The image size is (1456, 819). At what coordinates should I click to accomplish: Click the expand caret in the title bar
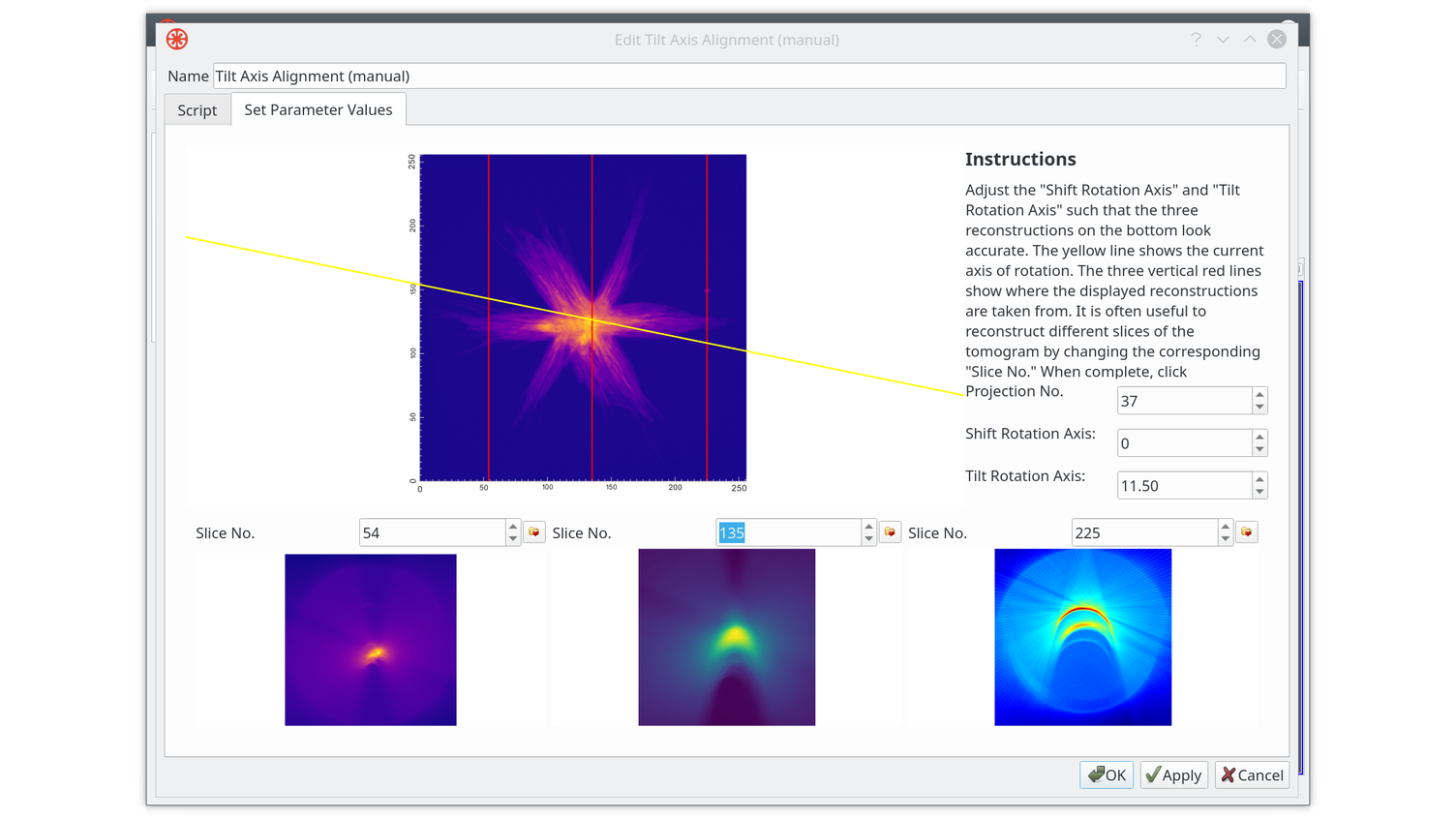click(1249, 40)
